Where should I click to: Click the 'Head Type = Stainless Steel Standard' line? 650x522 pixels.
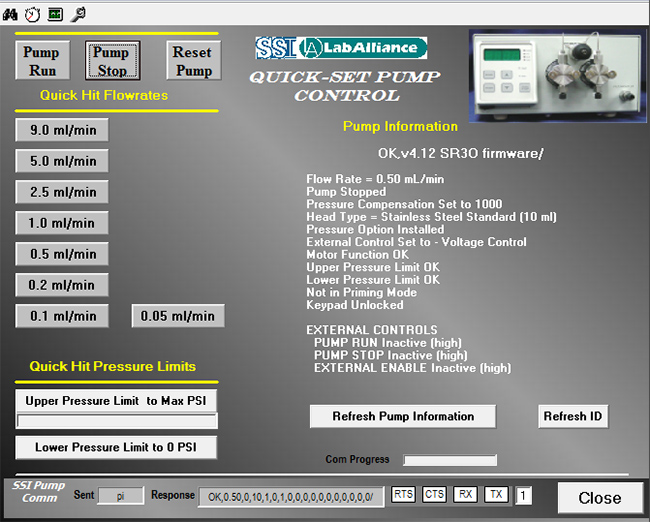tap(431, 217)
